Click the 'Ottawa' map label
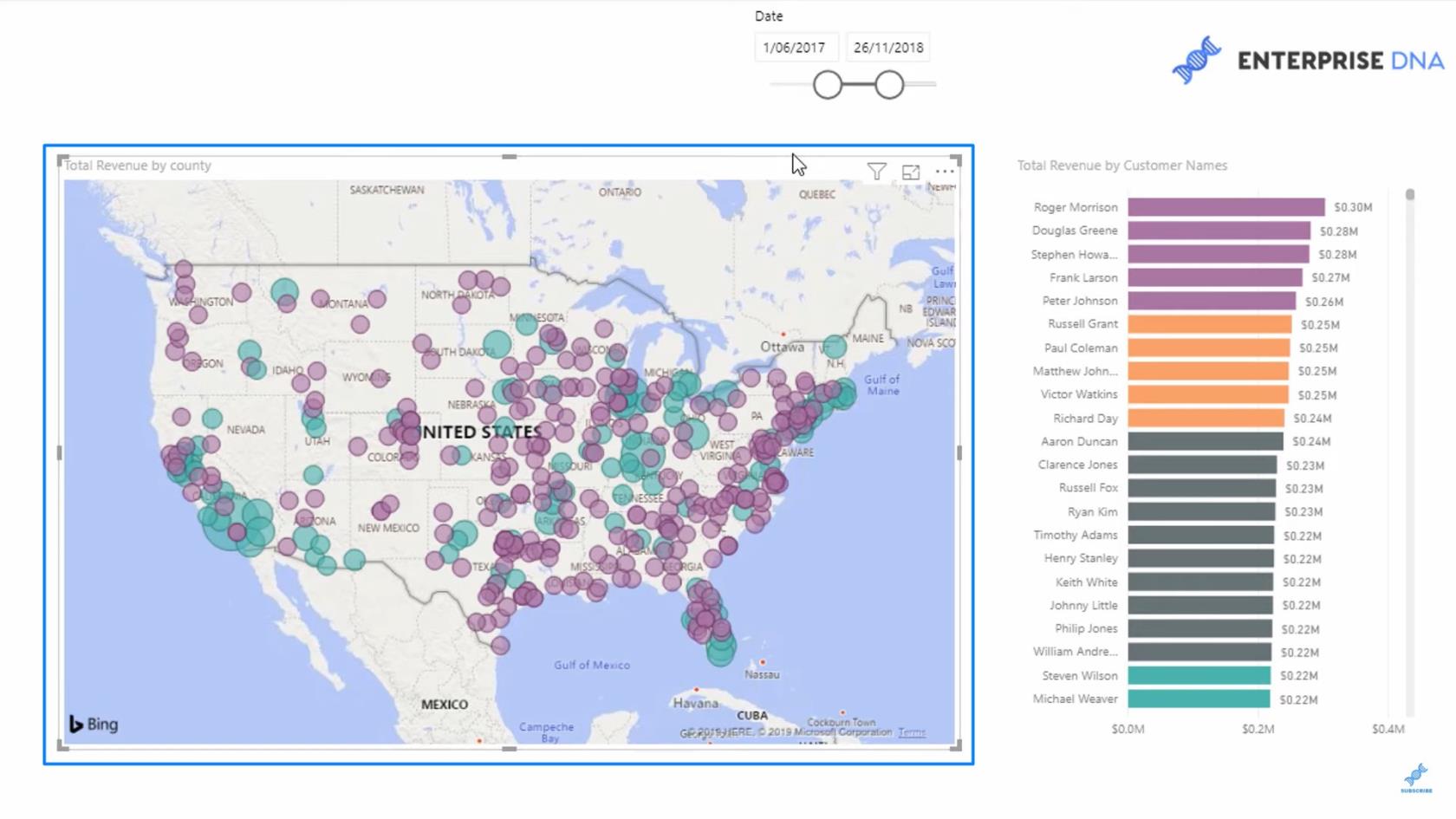 (782, 347)
